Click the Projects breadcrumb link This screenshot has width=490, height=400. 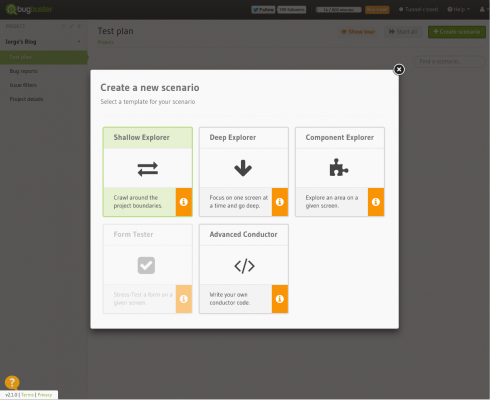click(x=106, y=42)
